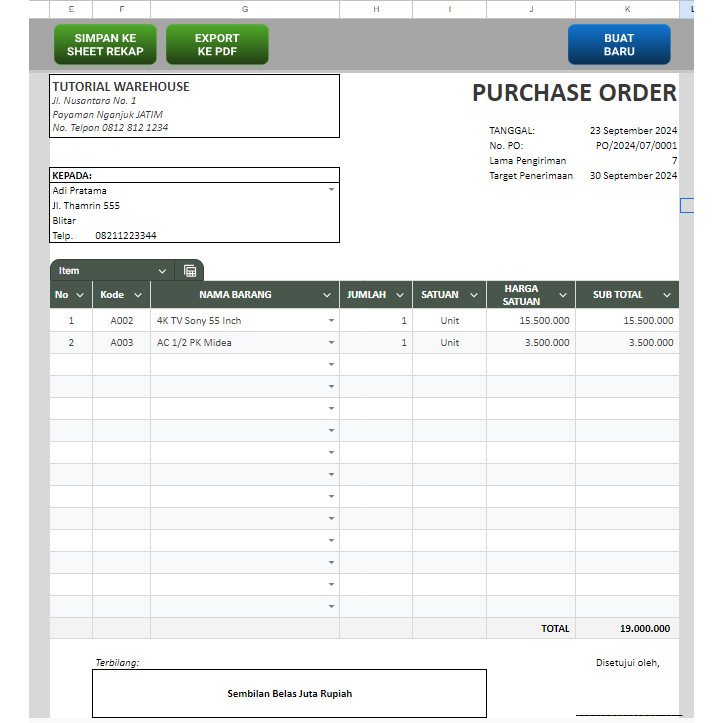Screen dimensions: 723x723
Task: Click No. Telpon 0812 812 1234
Action: (x=110, y=128)
